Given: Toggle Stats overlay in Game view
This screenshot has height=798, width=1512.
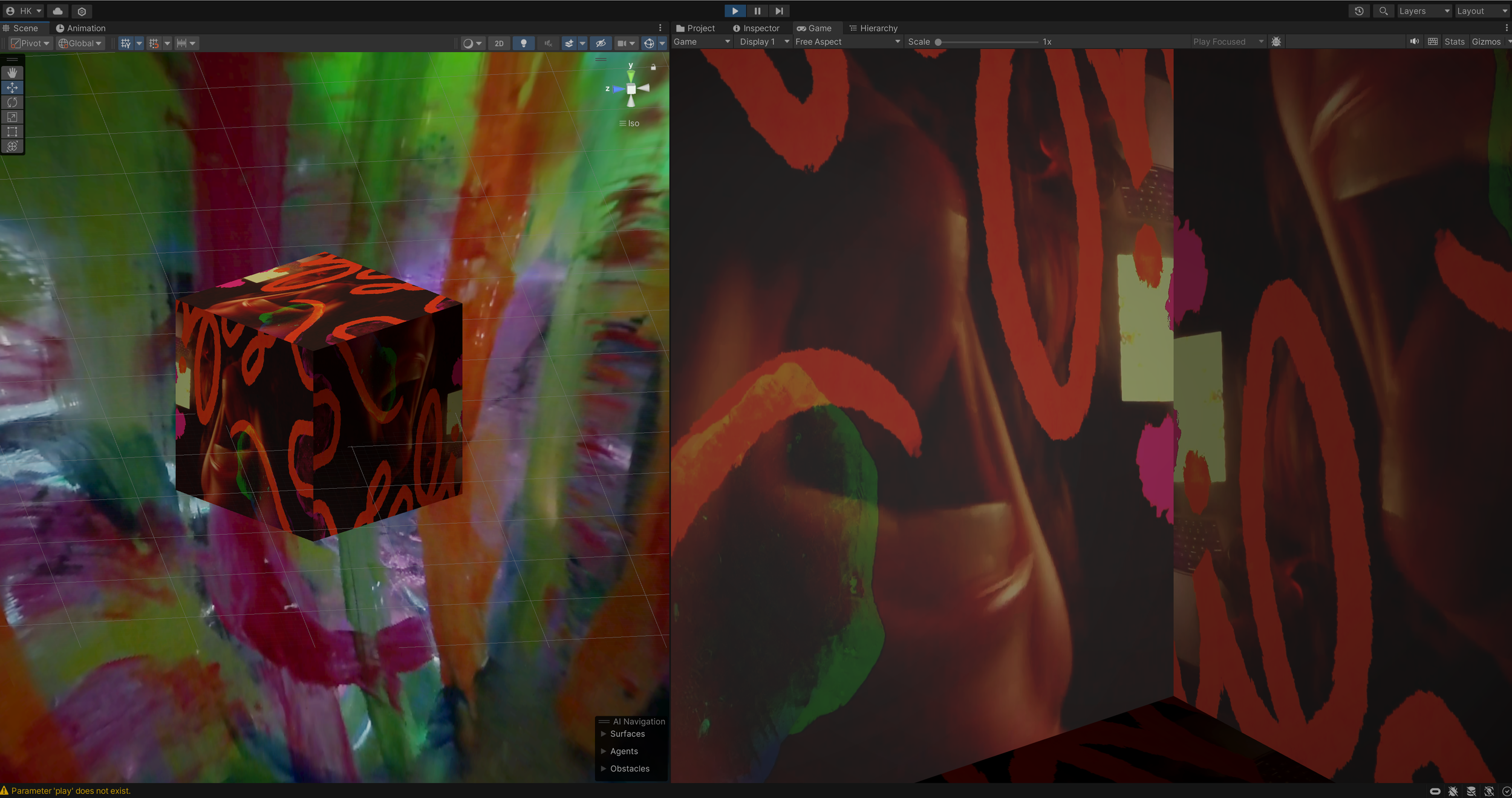Looking at the screenshot, I should pos(1455,42).
